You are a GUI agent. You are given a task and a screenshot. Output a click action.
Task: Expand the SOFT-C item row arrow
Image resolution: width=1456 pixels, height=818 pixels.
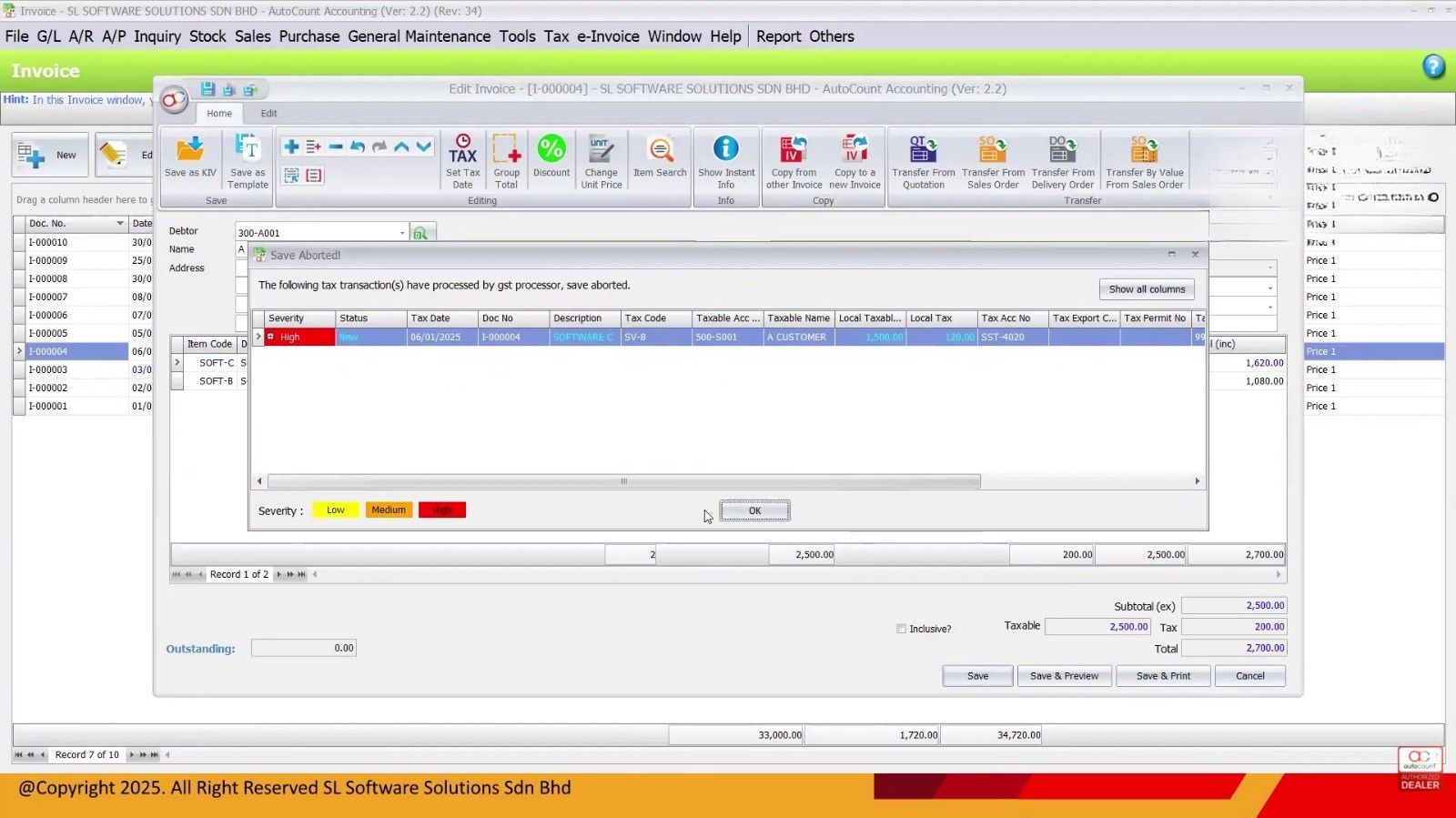pyautogui.click(x=177, y=362)
